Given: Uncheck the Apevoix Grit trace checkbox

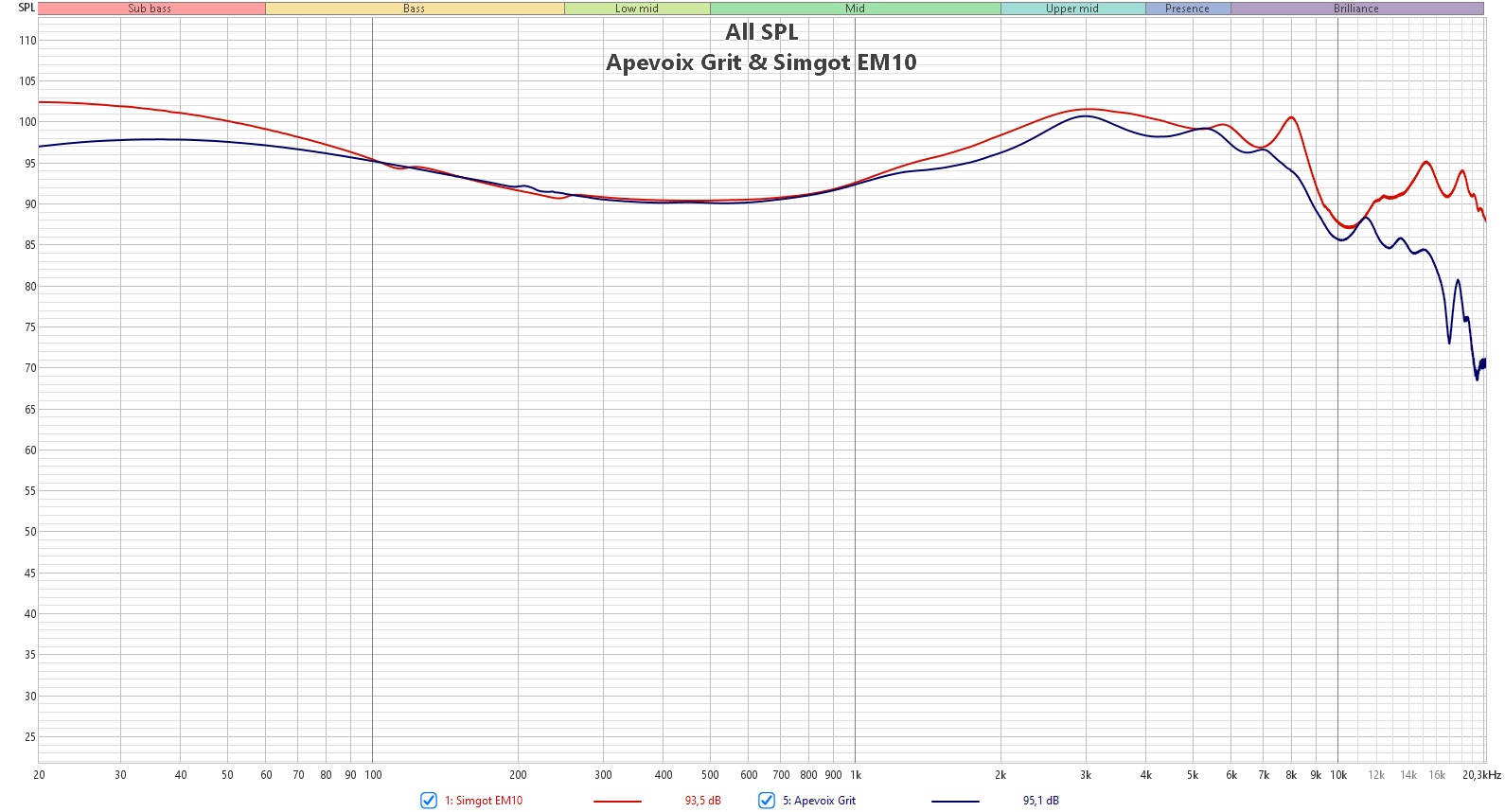Looking at the screenshot, I should (x=767, y=801).
